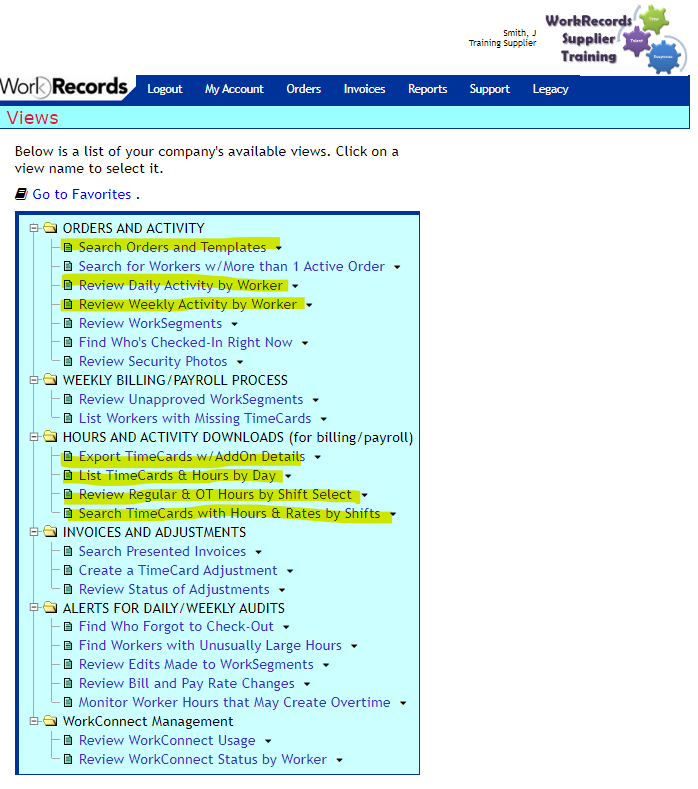Screen dimensions: 698x789
Task: Open Search for Workers w/More than 1 Active Order
Action: pyautogui.click(x=231, y=266)
